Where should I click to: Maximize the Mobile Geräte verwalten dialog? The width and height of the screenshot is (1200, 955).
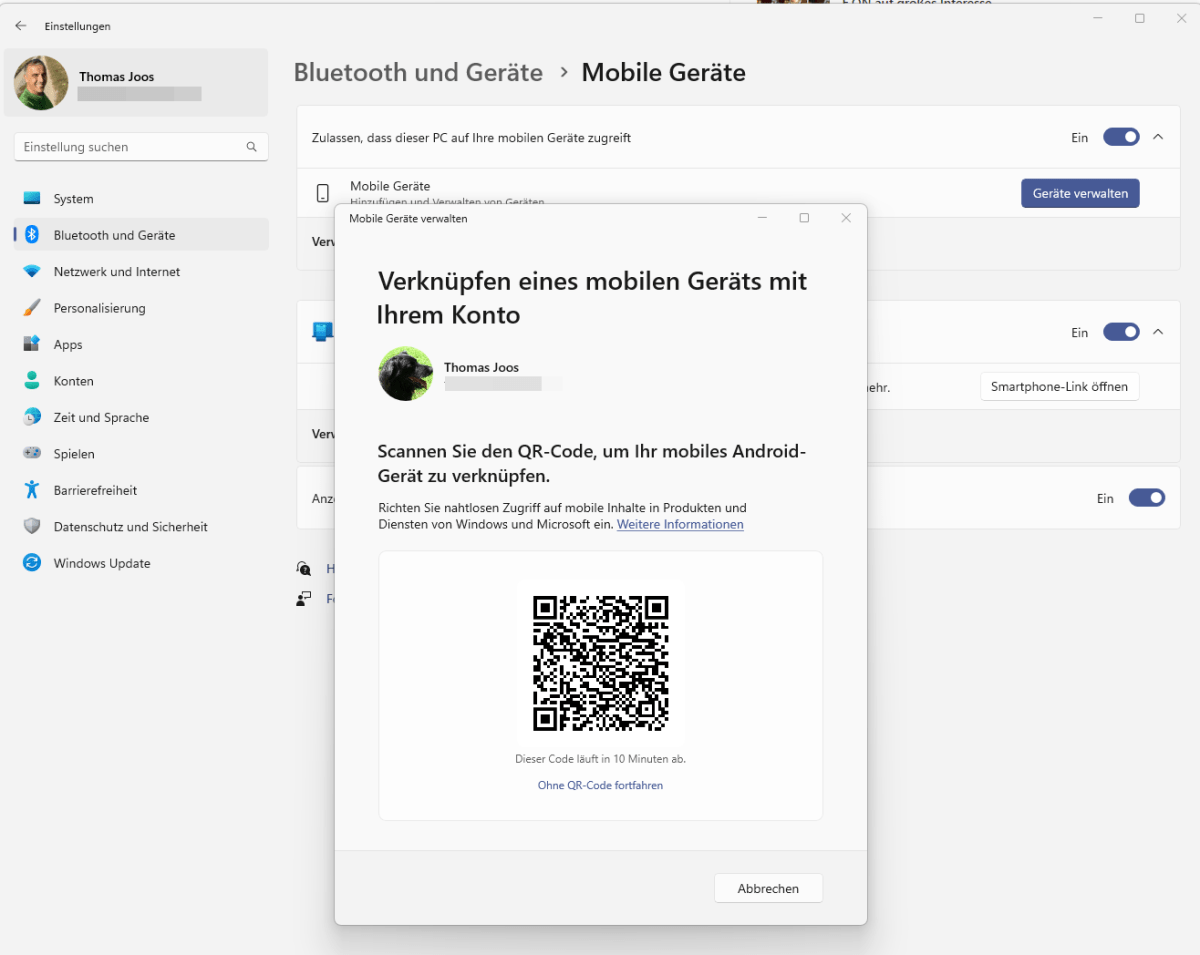(804, 218)
